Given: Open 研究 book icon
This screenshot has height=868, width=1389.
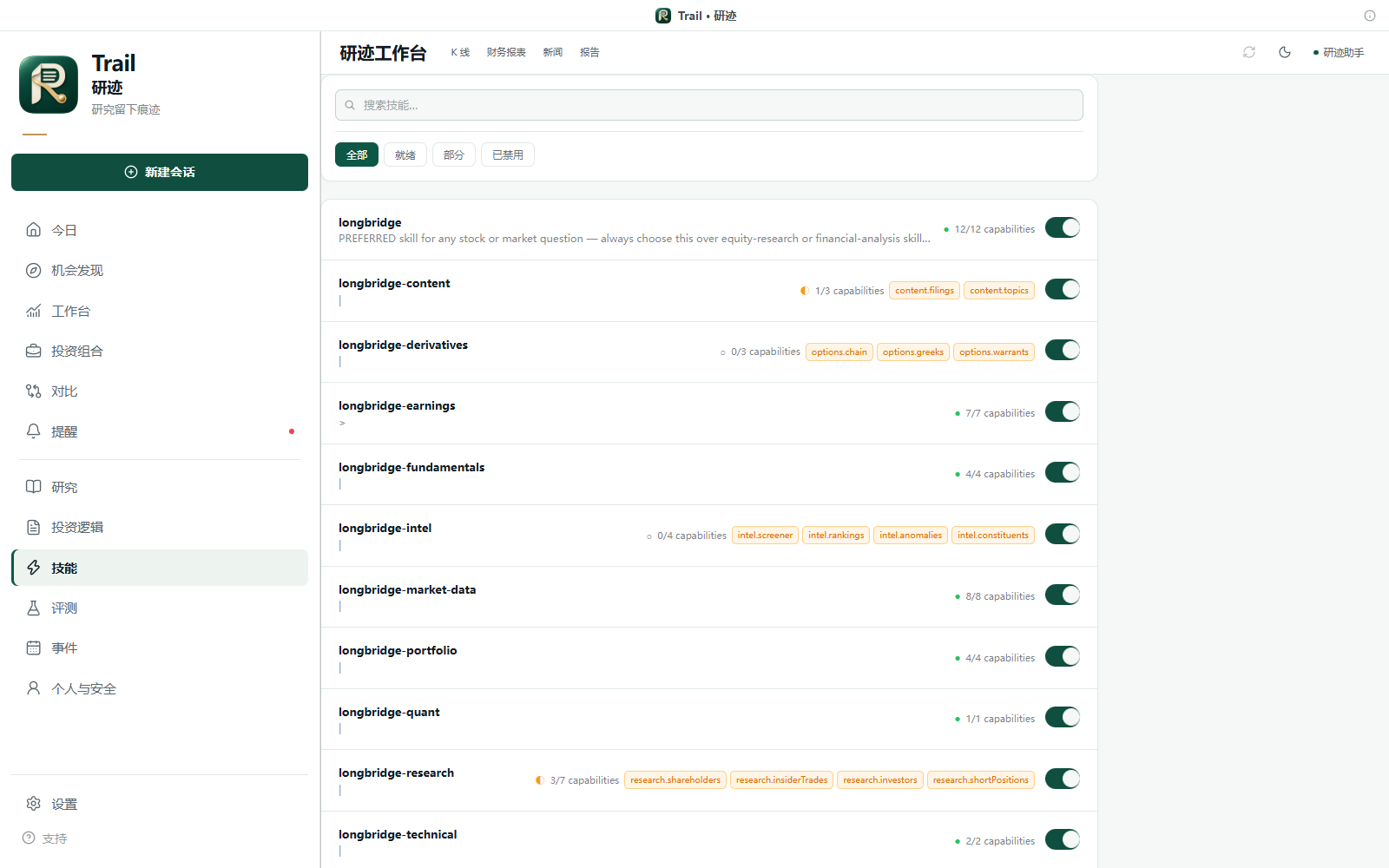Looking at the screenshot, I should [34, 487].
